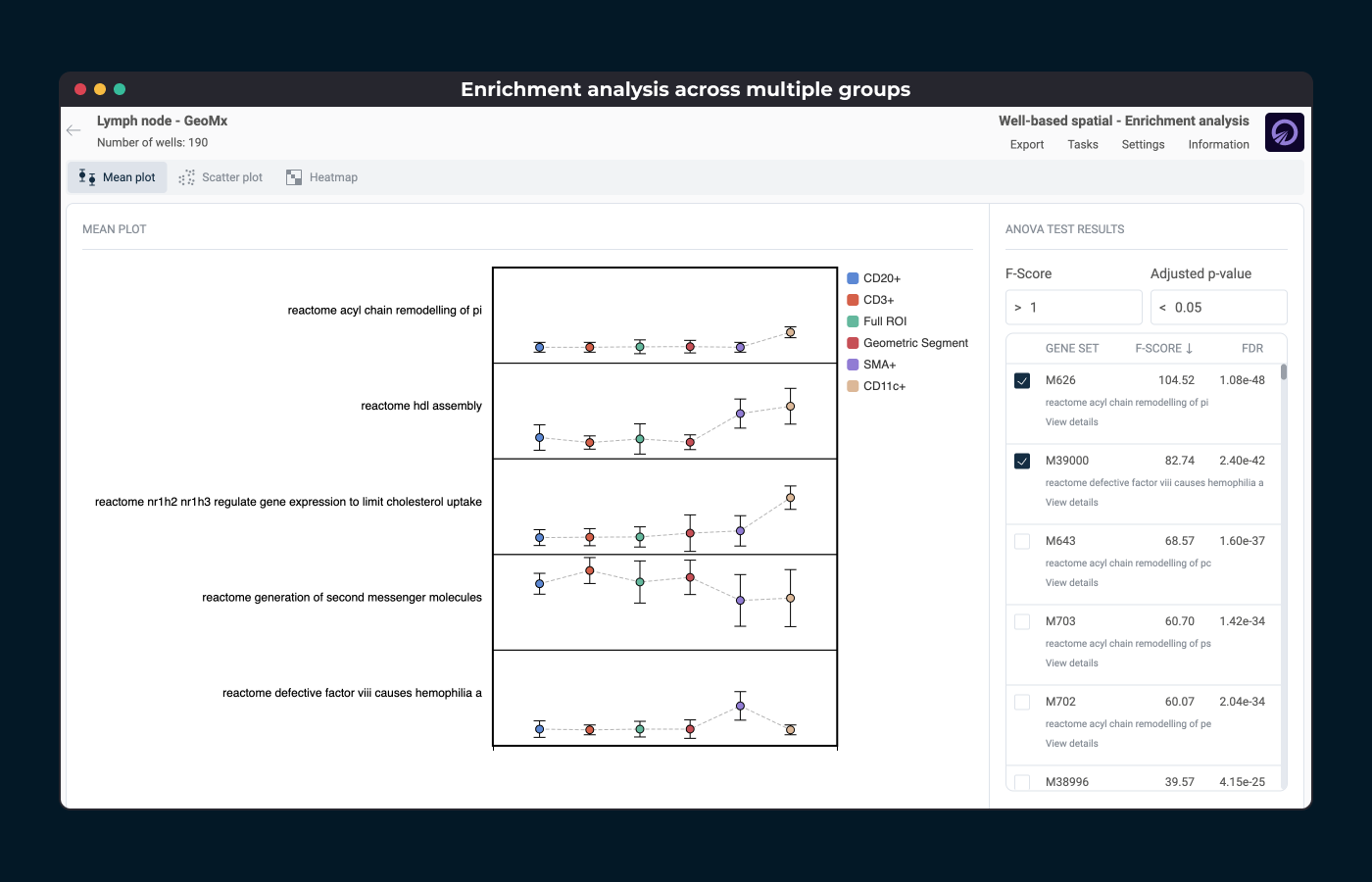Click the back arrow icon
The height and width of the screenshot is (882, 1372).
click(73, 130)
